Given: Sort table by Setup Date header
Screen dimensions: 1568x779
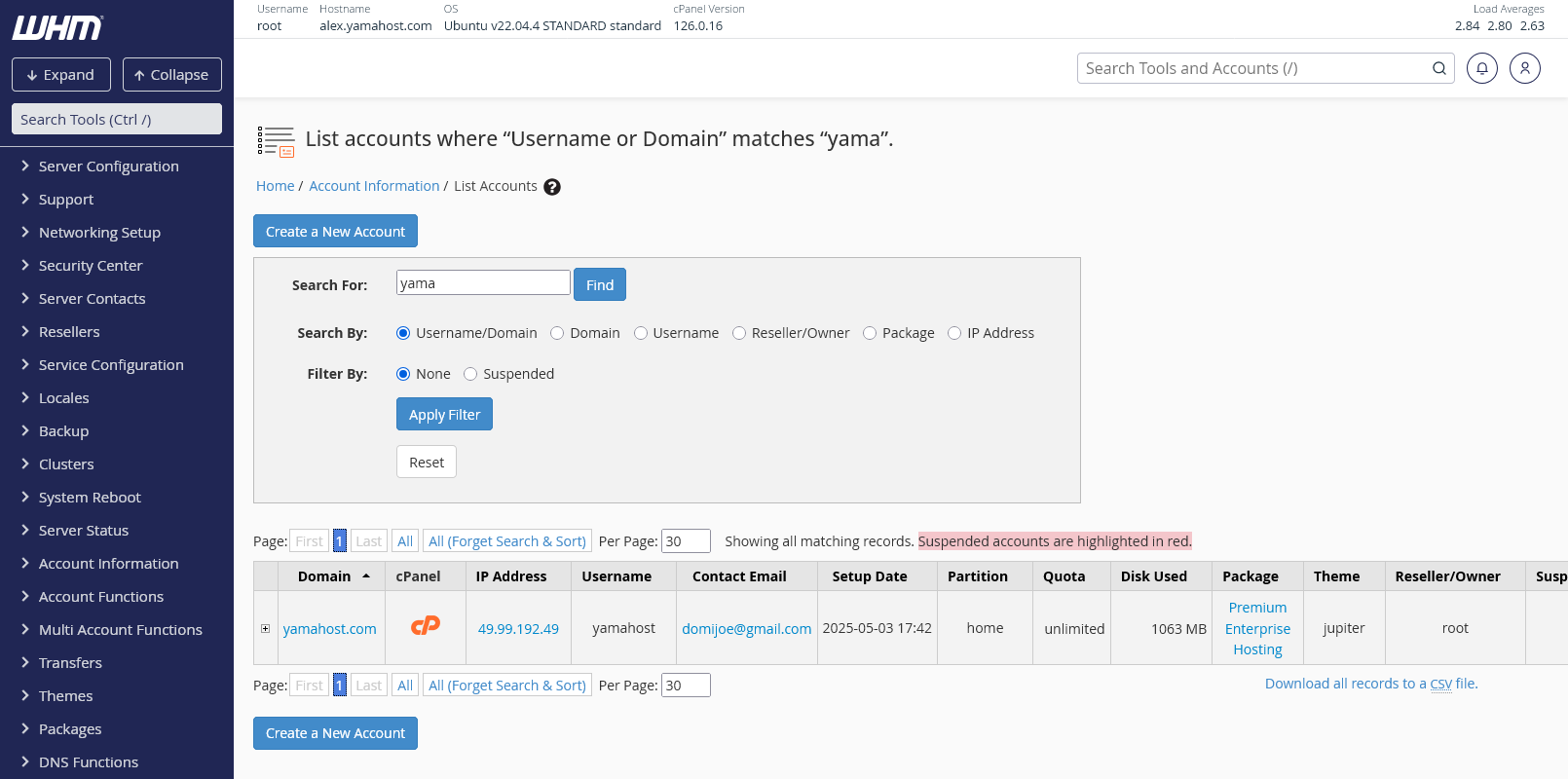Looking at the screenshot, I should (870, 576).
